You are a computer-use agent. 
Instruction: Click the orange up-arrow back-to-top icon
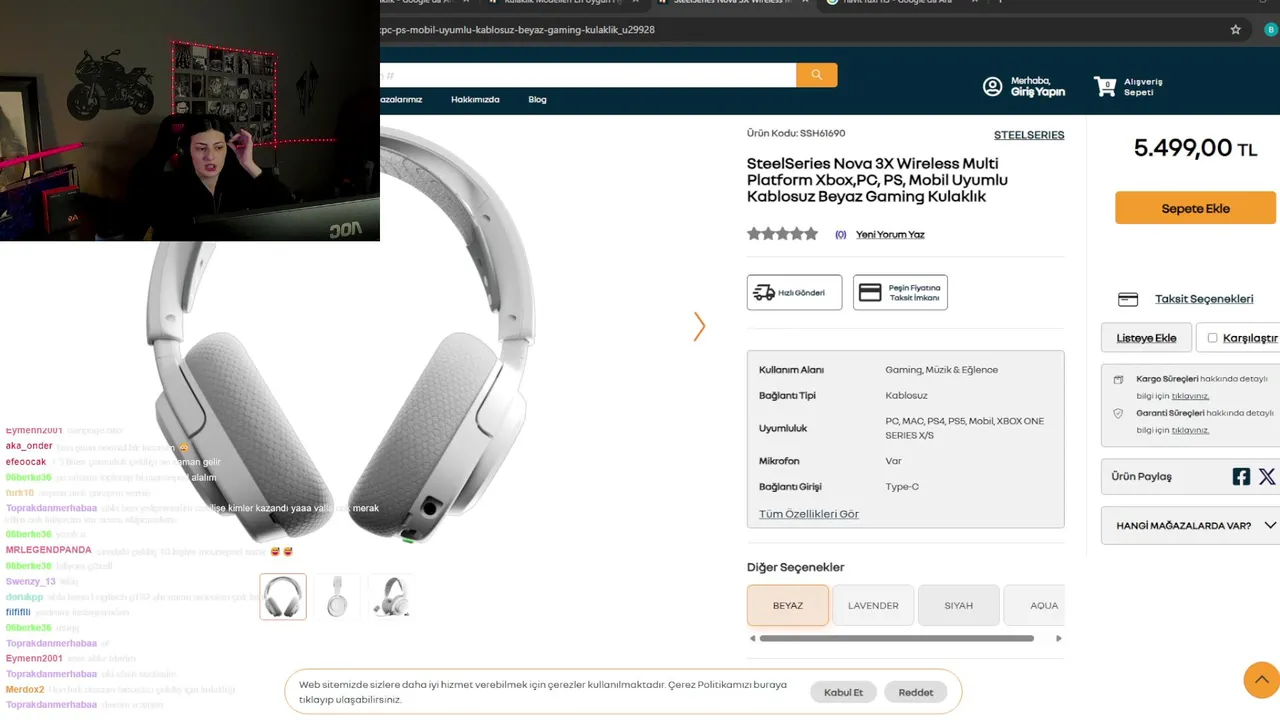(1262, 680)
